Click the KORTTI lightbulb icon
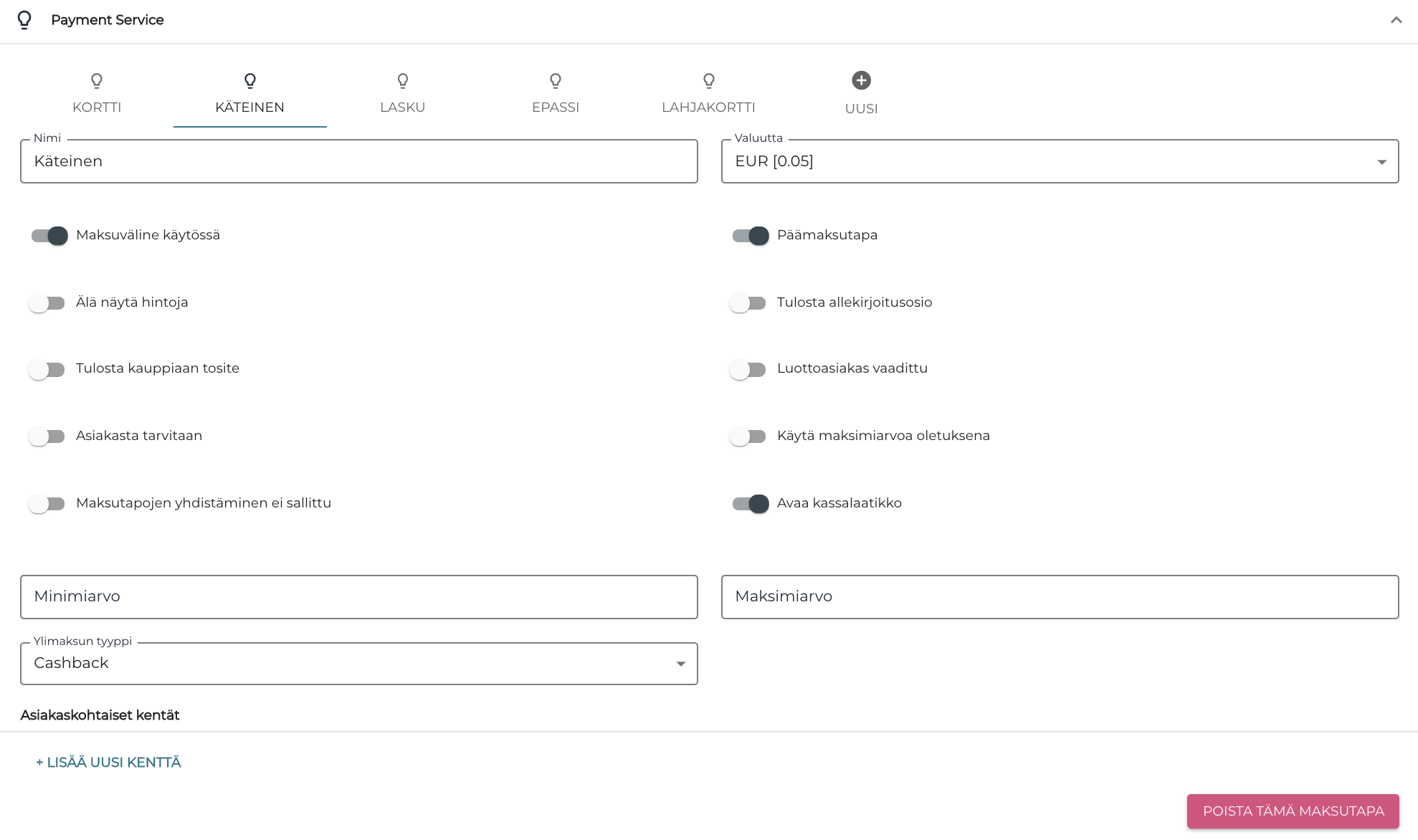Image resolution: width=1418 pixels, height=840 pixels. (x=97, y=80)
